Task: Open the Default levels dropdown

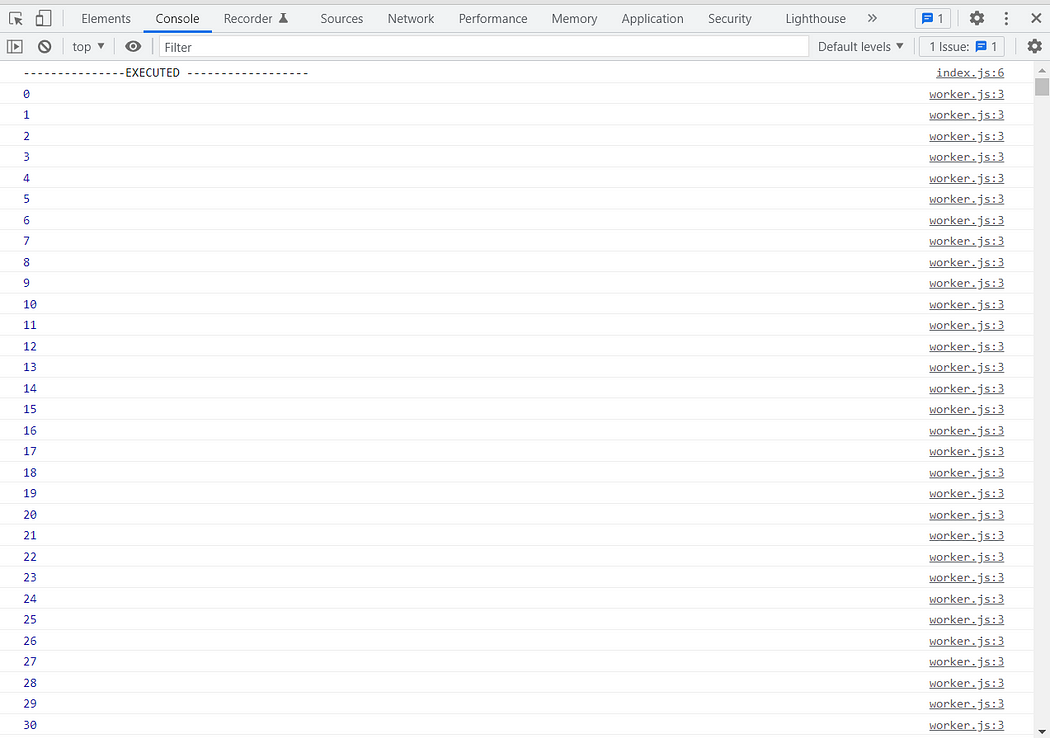Action: point(860,47)
